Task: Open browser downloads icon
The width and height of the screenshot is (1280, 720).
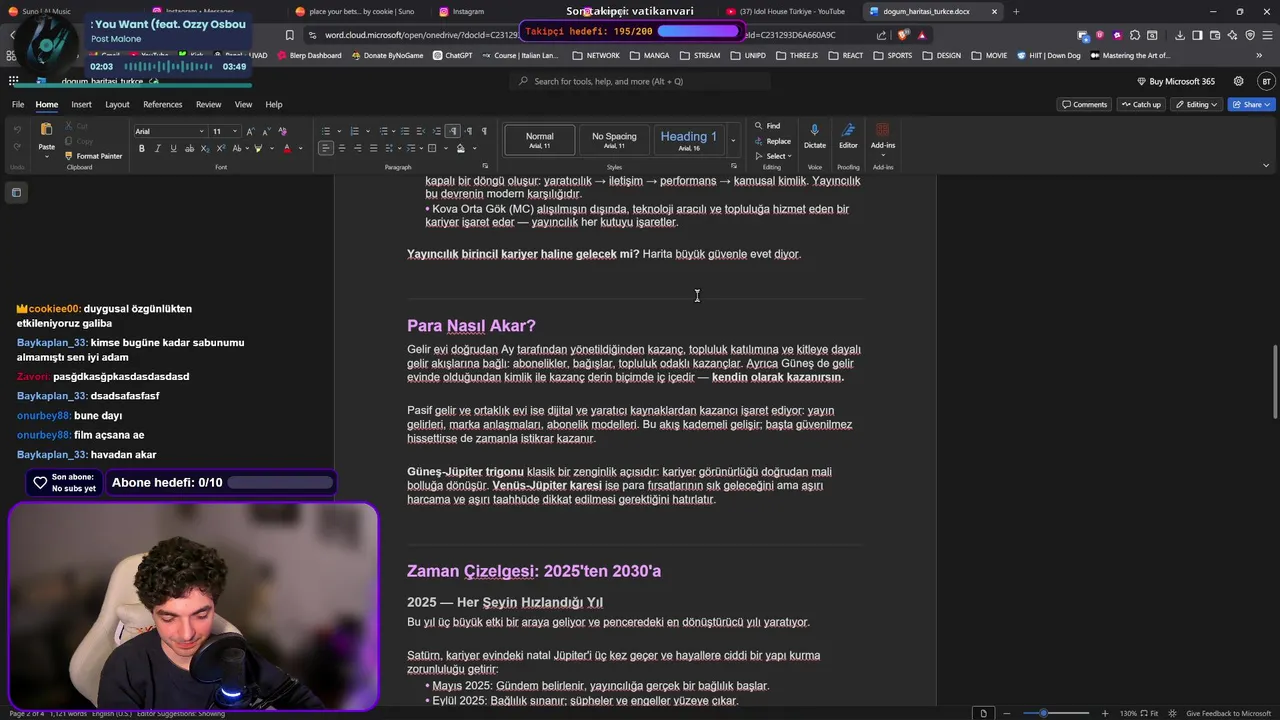Action: 1180,35
